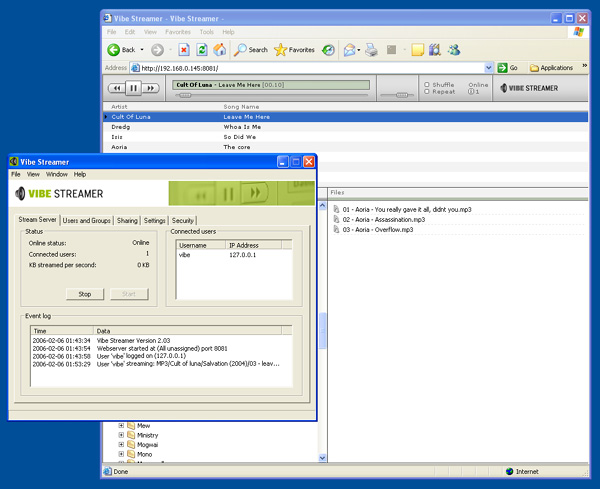Expand the Mogwai folder in tree

121,445
